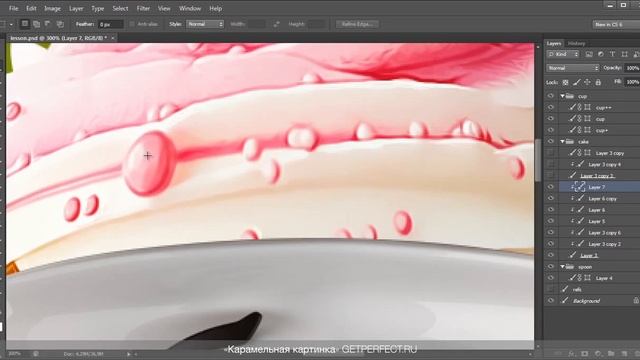
Task: Open the New in CS 6 workspace dropdown
Action: (616, 24)
